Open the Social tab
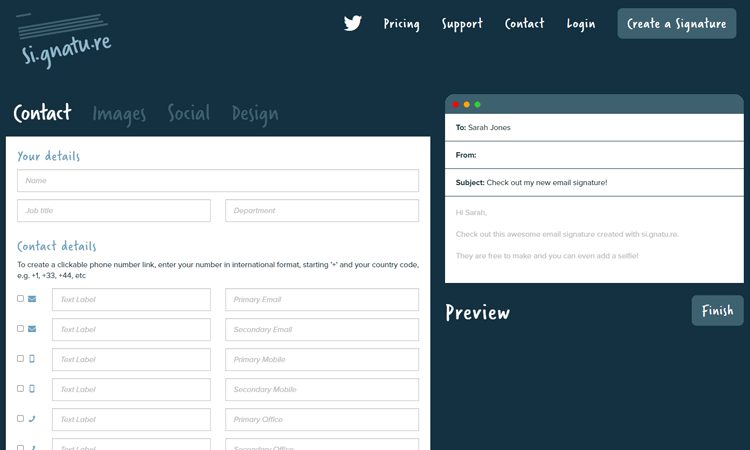The image size is (750, 450). pos(189,113)
